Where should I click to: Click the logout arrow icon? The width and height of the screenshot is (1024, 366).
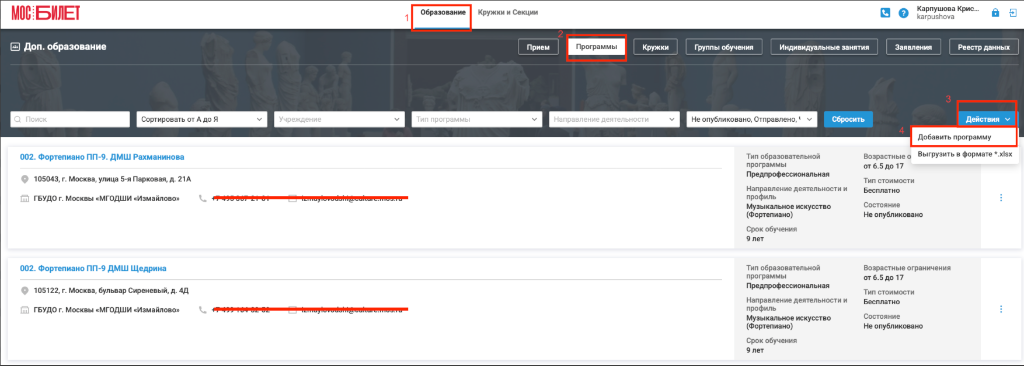[x=1013, y=12]
